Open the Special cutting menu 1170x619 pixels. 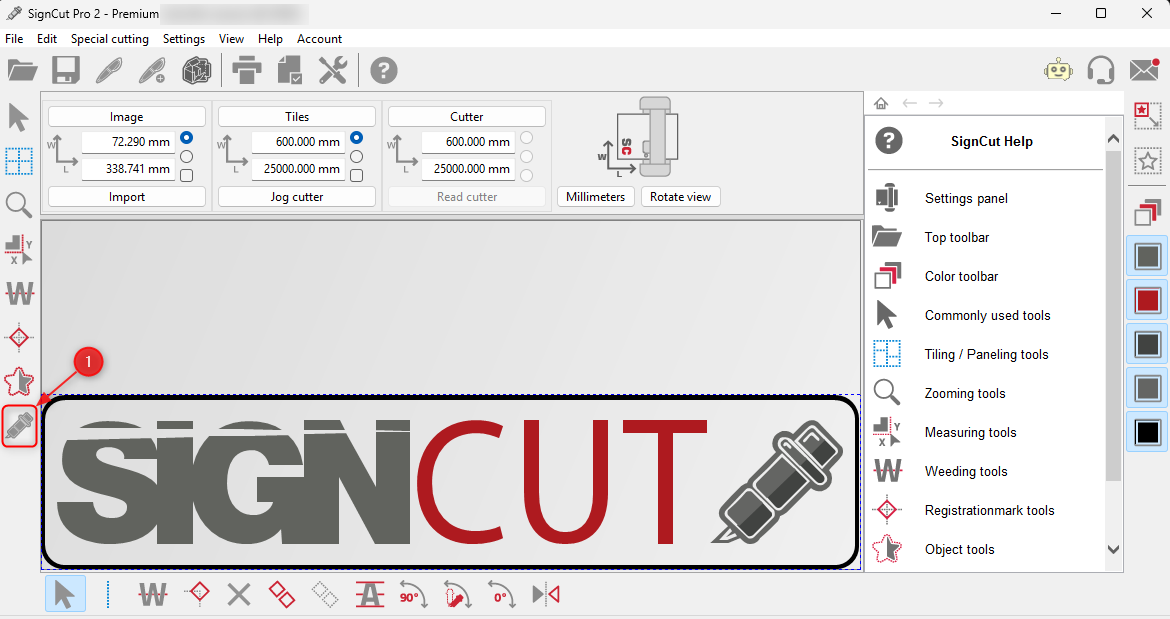coord(110,39)
